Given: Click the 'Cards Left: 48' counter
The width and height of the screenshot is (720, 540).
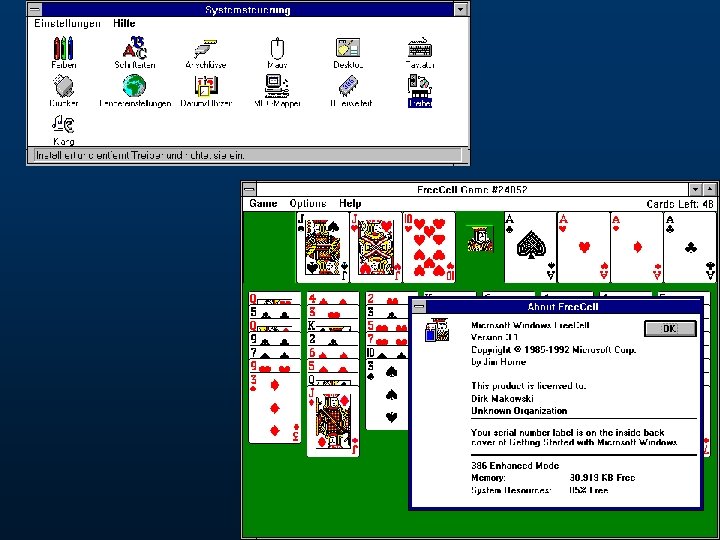Looking at the screenshot, I should point(680,204).
